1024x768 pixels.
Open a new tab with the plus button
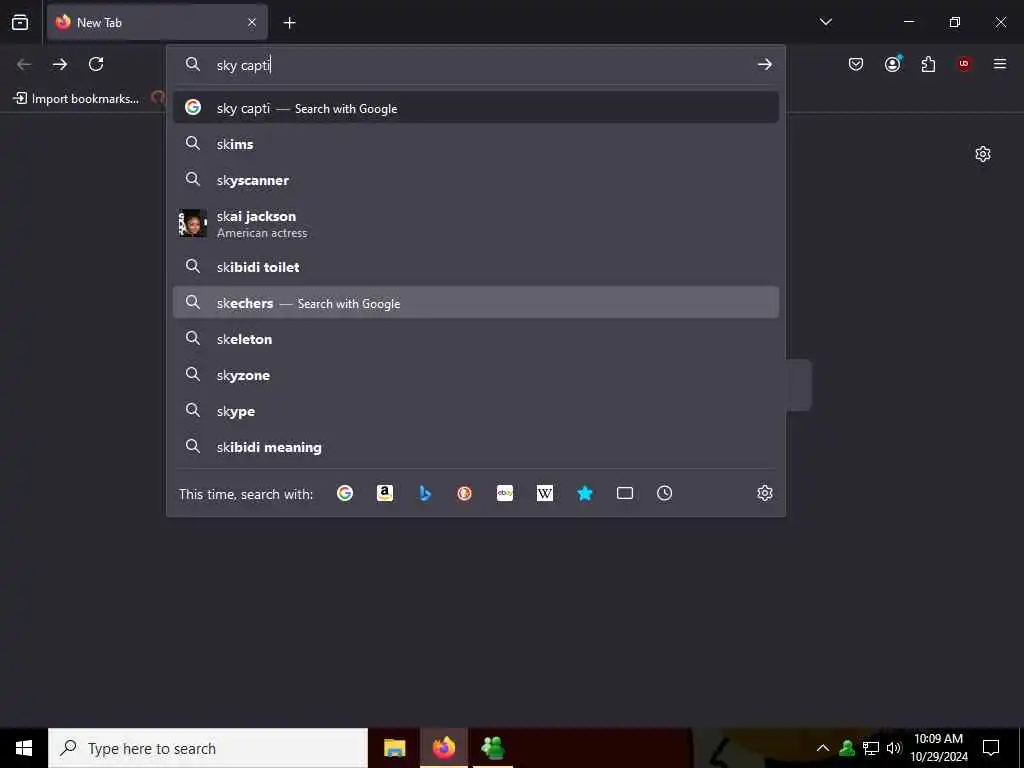point(289,23)
